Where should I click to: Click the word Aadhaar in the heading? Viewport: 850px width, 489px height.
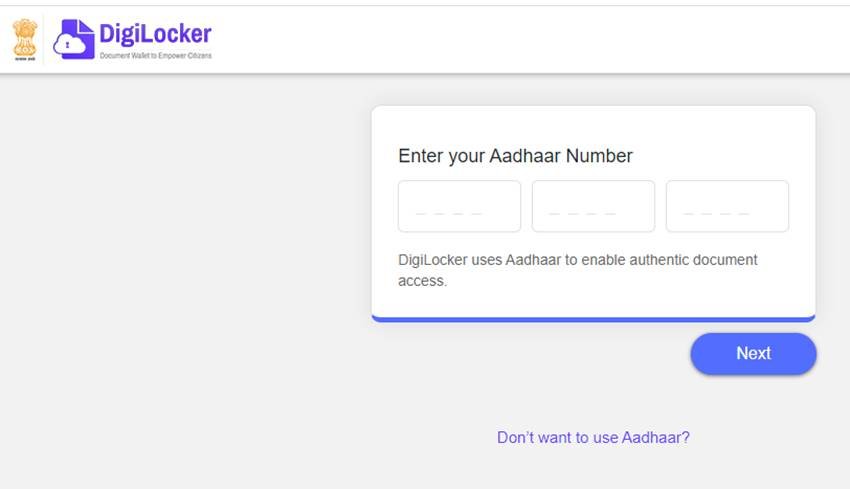click(x=525, y=156)
